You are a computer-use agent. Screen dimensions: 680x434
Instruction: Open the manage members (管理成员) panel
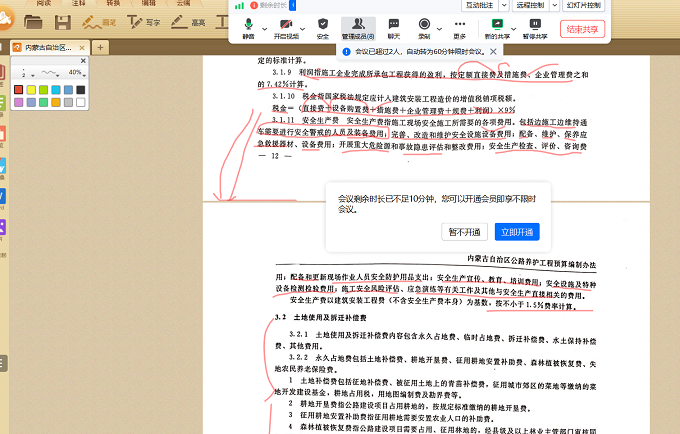[x=357, y=23]
